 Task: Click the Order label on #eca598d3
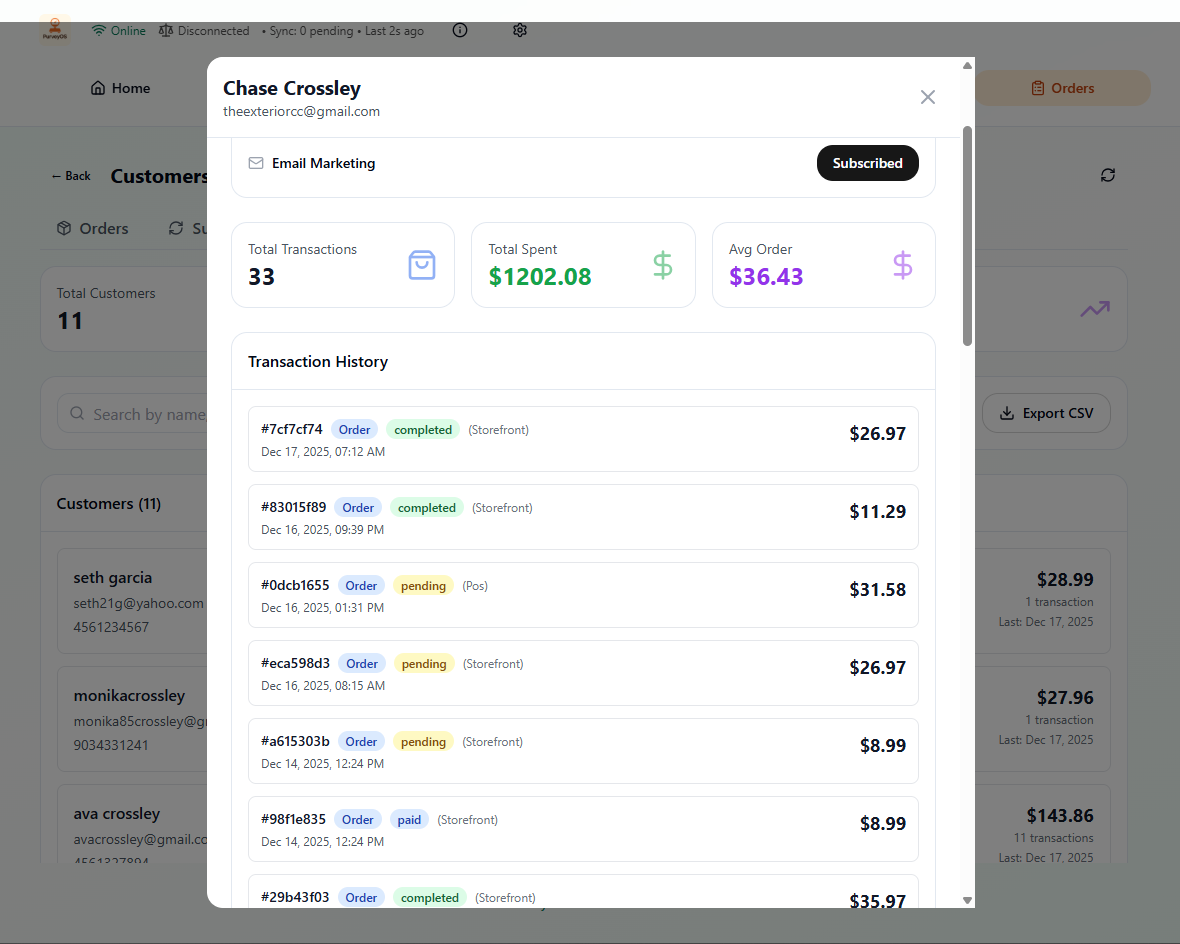[x=362, y=663]
